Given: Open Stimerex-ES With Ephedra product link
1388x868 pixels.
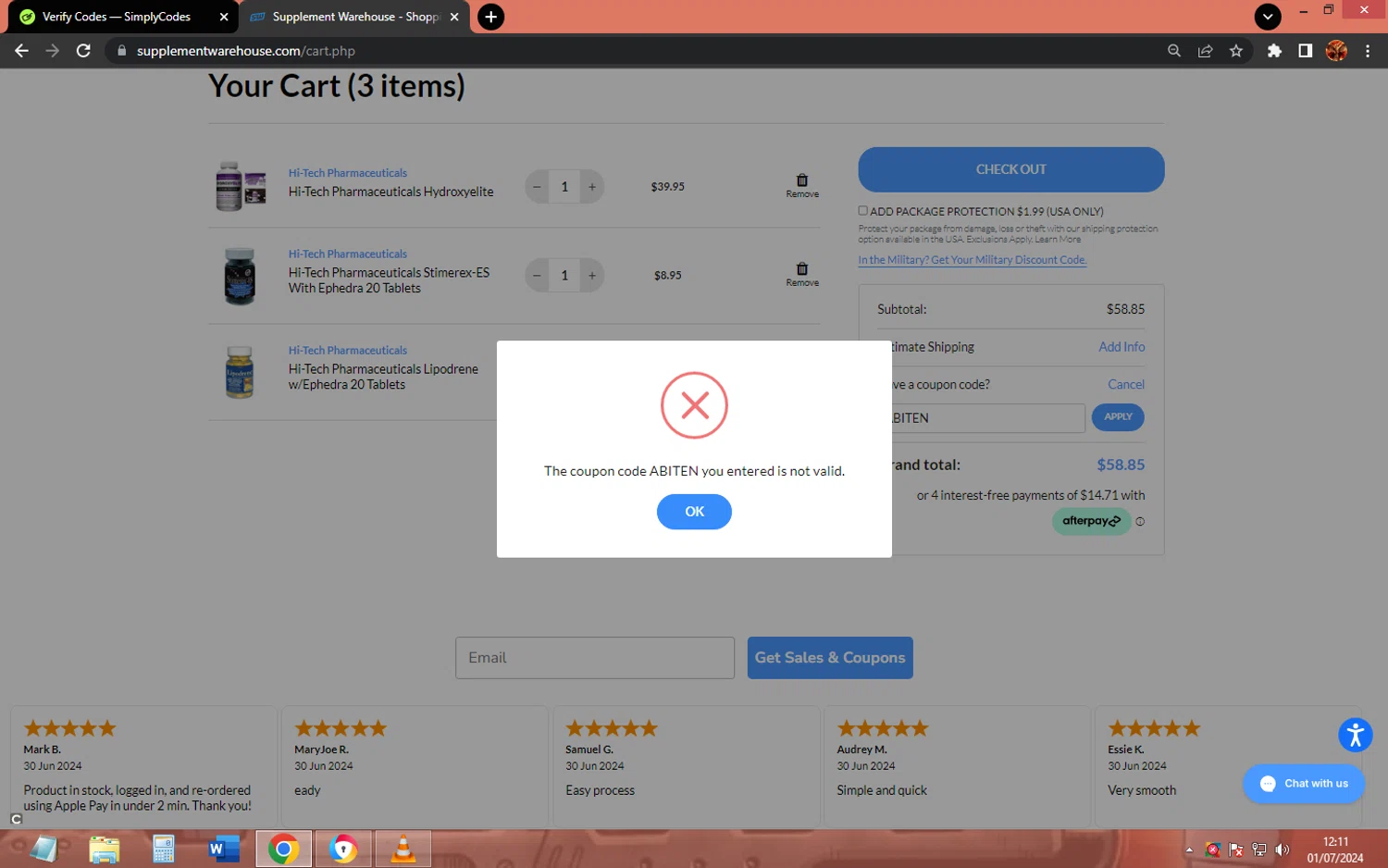Looking at the screenshot, I should coord(389,280).
